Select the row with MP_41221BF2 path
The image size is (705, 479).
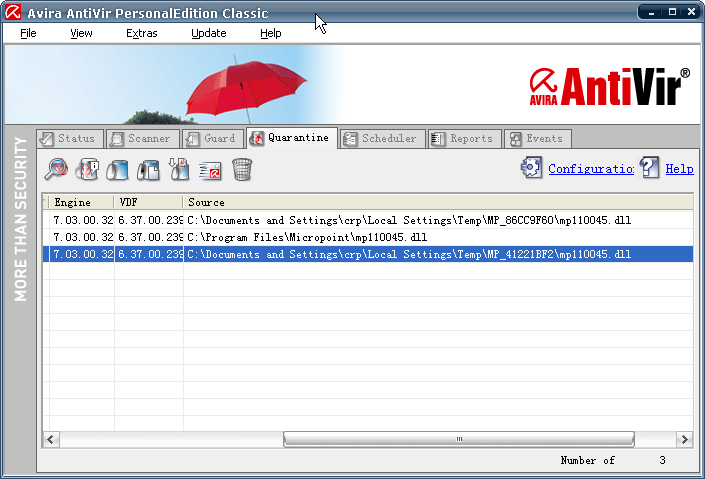pos(368,254)
